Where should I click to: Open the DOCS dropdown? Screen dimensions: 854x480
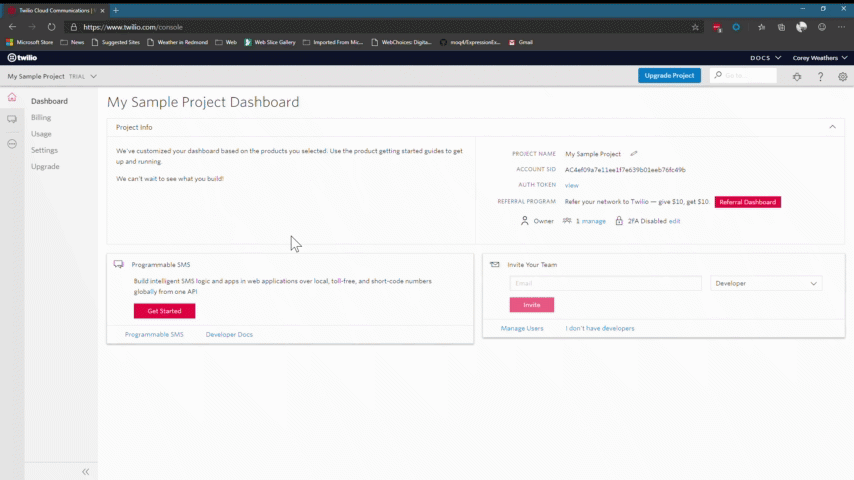[x=765, y=58]
